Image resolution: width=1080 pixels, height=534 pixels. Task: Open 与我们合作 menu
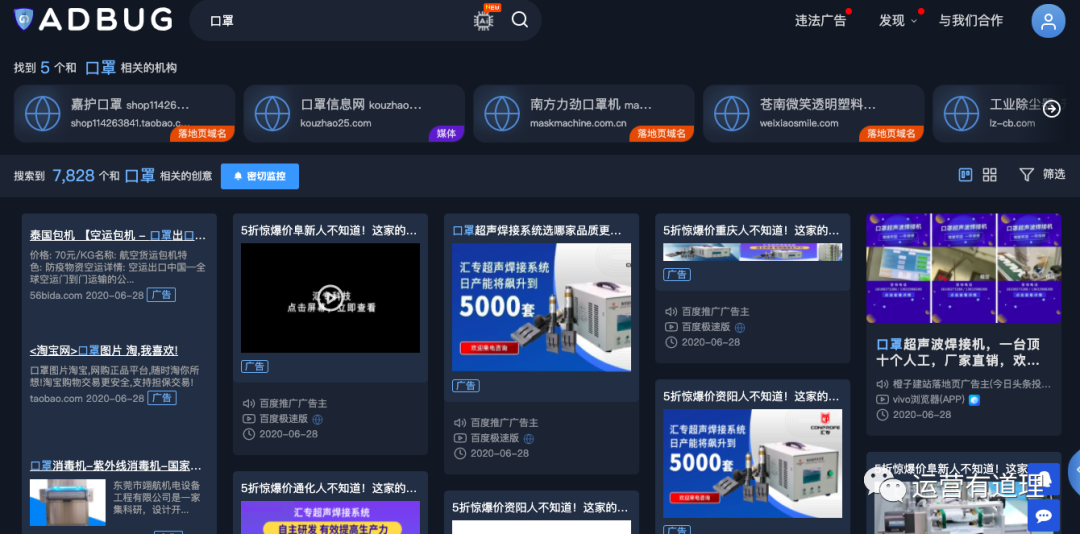click(x=971, y=21)
